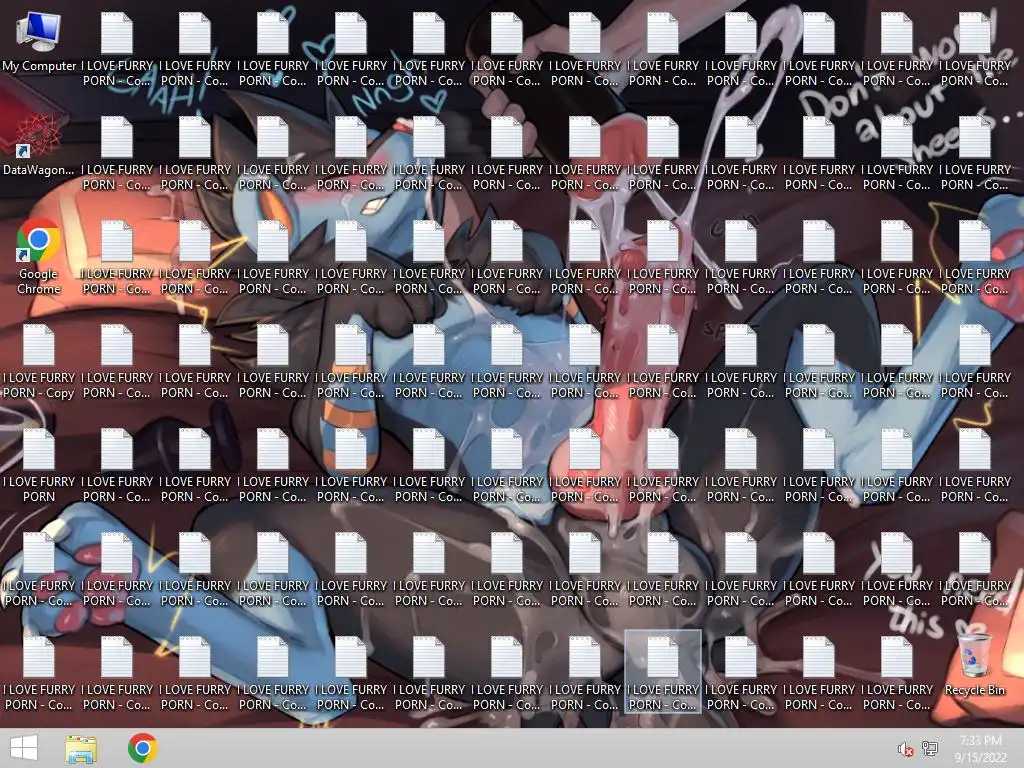Open the network tray icon
Screen dimensions: 1024x768
click(x=930, y=748)
